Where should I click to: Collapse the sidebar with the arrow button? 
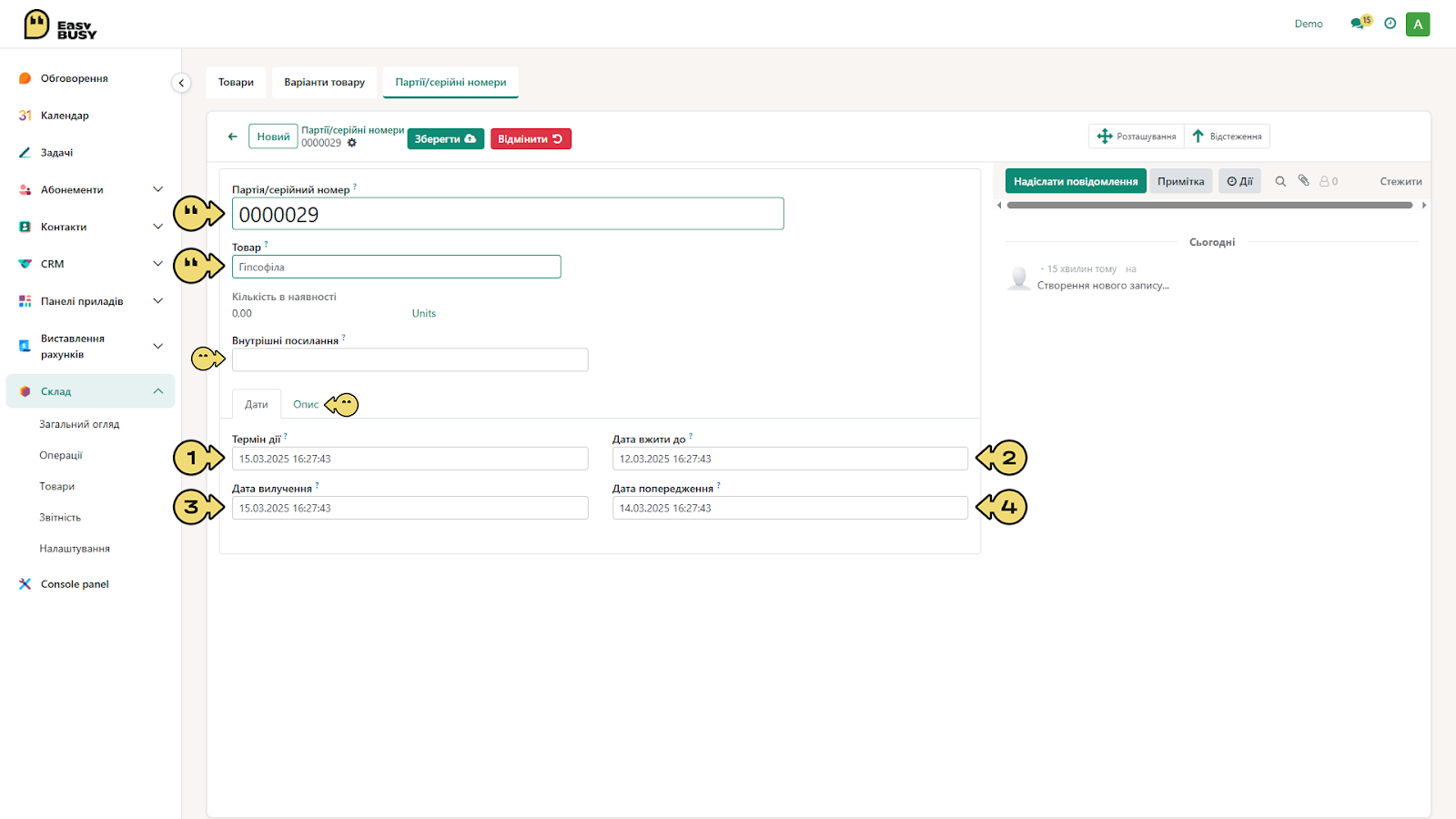pyautogui.click(x=181, y=83)
